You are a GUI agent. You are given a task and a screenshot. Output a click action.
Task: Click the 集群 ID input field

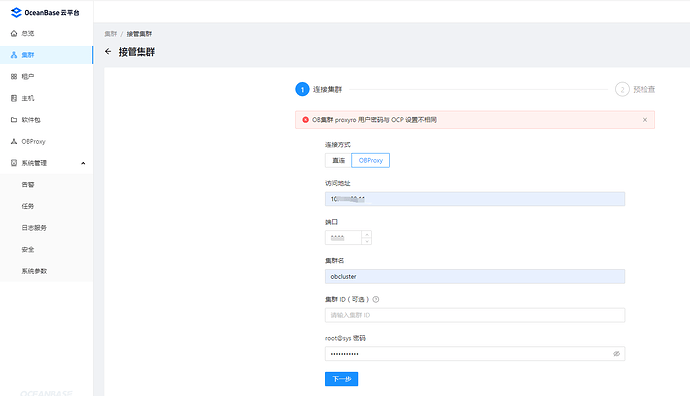(x=475, y=315)
